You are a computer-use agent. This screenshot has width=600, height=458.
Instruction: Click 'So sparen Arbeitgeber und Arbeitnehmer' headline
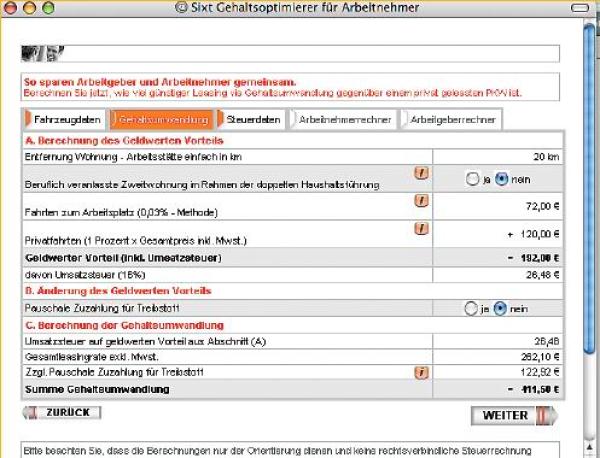coord(160,82)
